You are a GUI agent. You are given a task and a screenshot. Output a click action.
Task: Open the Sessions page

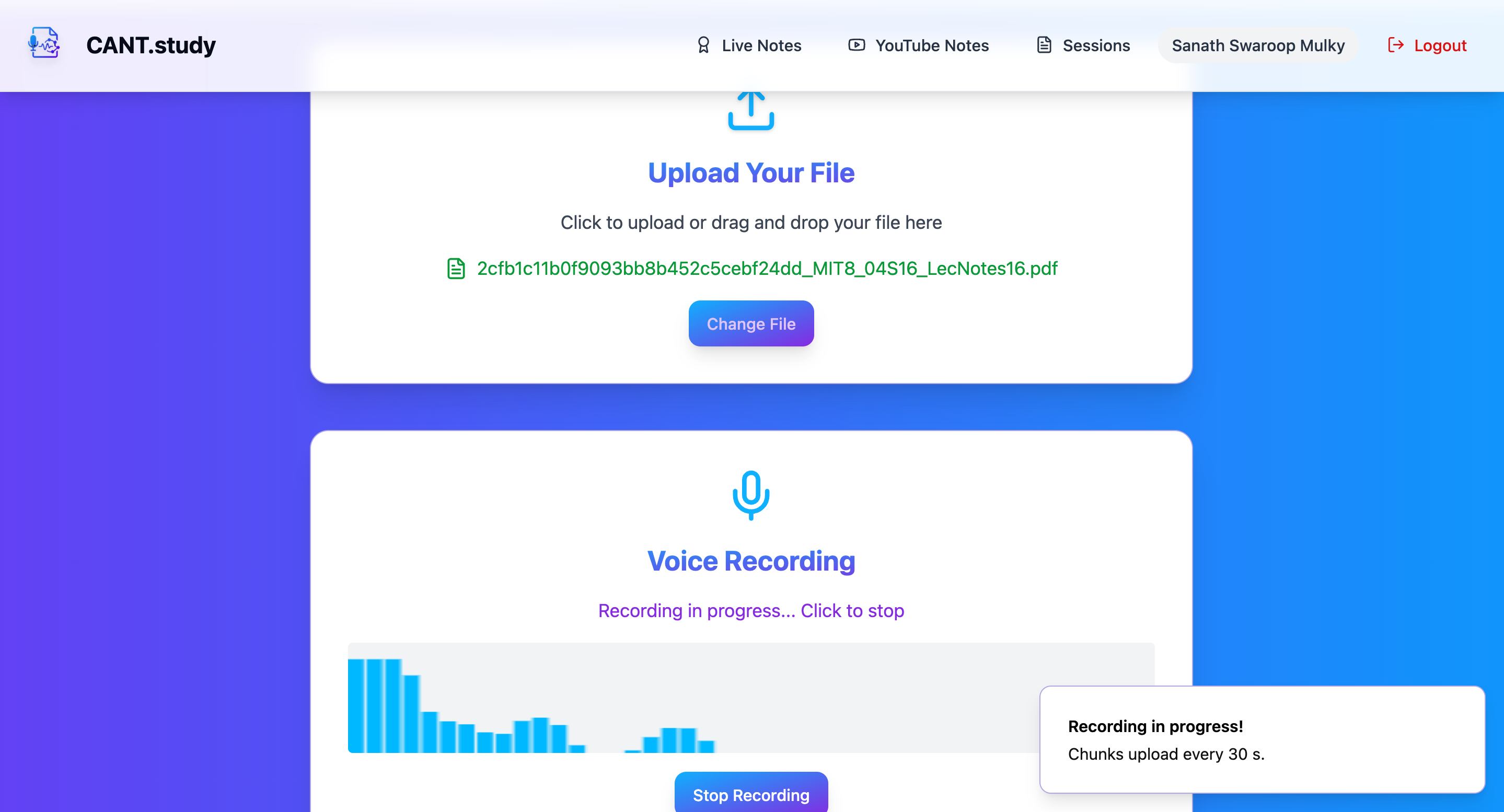(1096, 45)
